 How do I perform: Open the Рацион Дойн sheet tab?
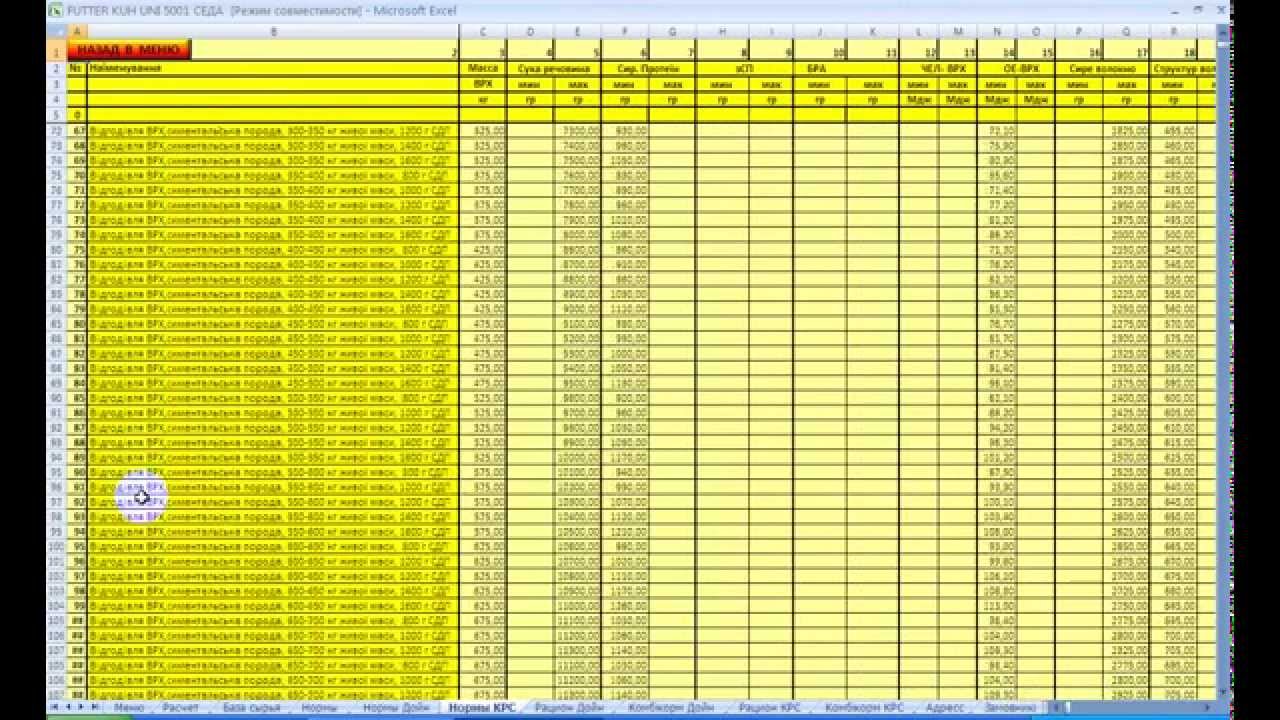coord(569,707)
